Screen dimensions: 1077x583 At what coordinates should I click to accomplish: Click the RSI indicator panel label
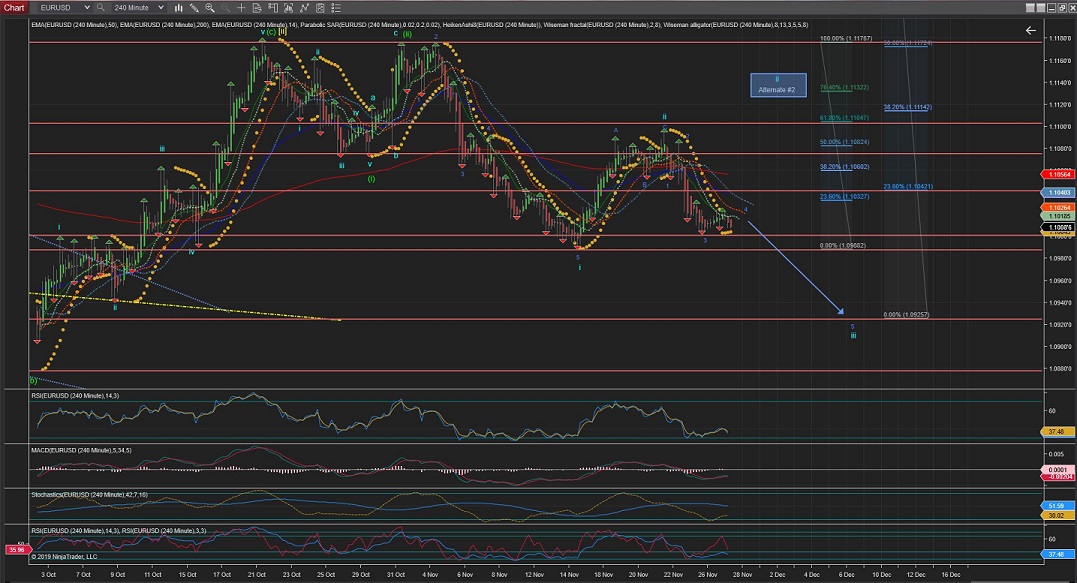pyautogui.click(x=77, y=398)
